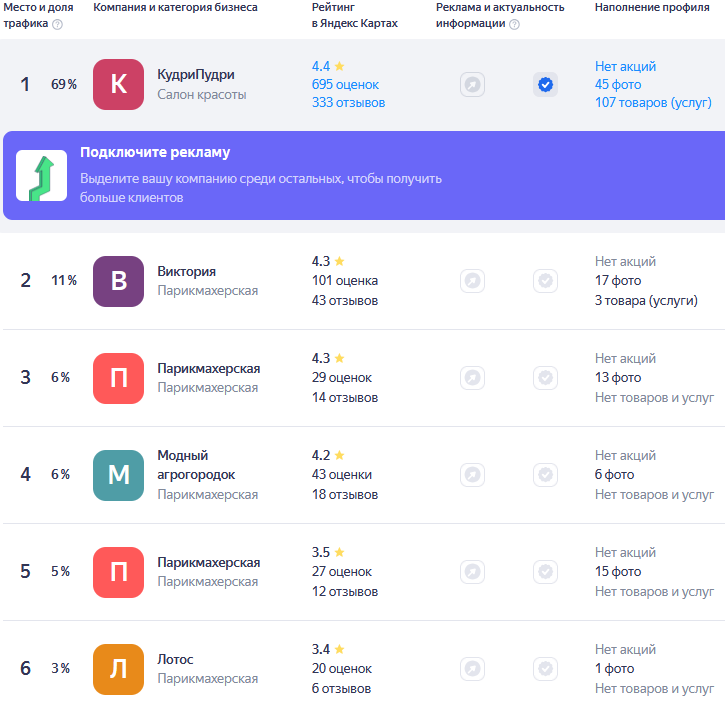Click the Виктория purple avatar icon
Viewport: 725px width, 710px height.
(118, 281)
